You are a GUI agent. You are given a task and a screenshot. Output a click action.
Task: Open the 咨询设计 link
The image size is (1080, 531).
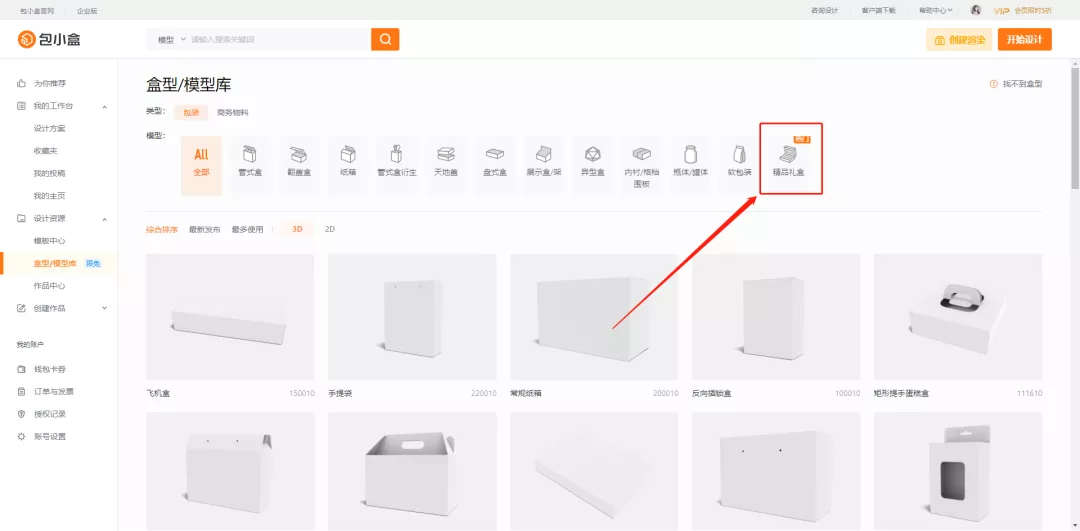pos(824,10)
